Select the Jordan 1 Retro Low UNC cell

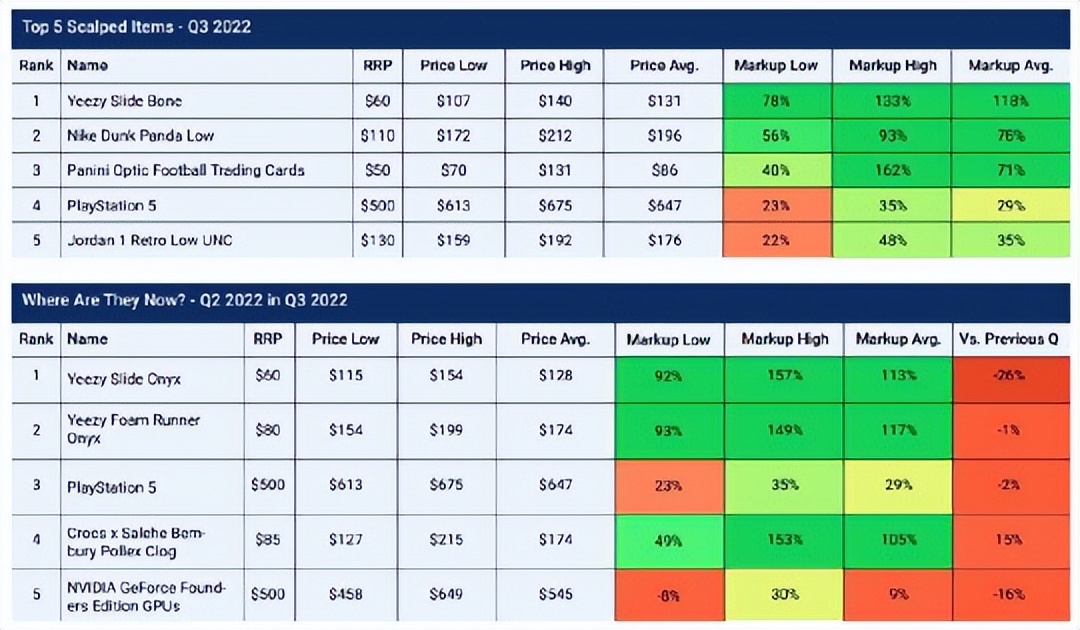pos(147,240)
